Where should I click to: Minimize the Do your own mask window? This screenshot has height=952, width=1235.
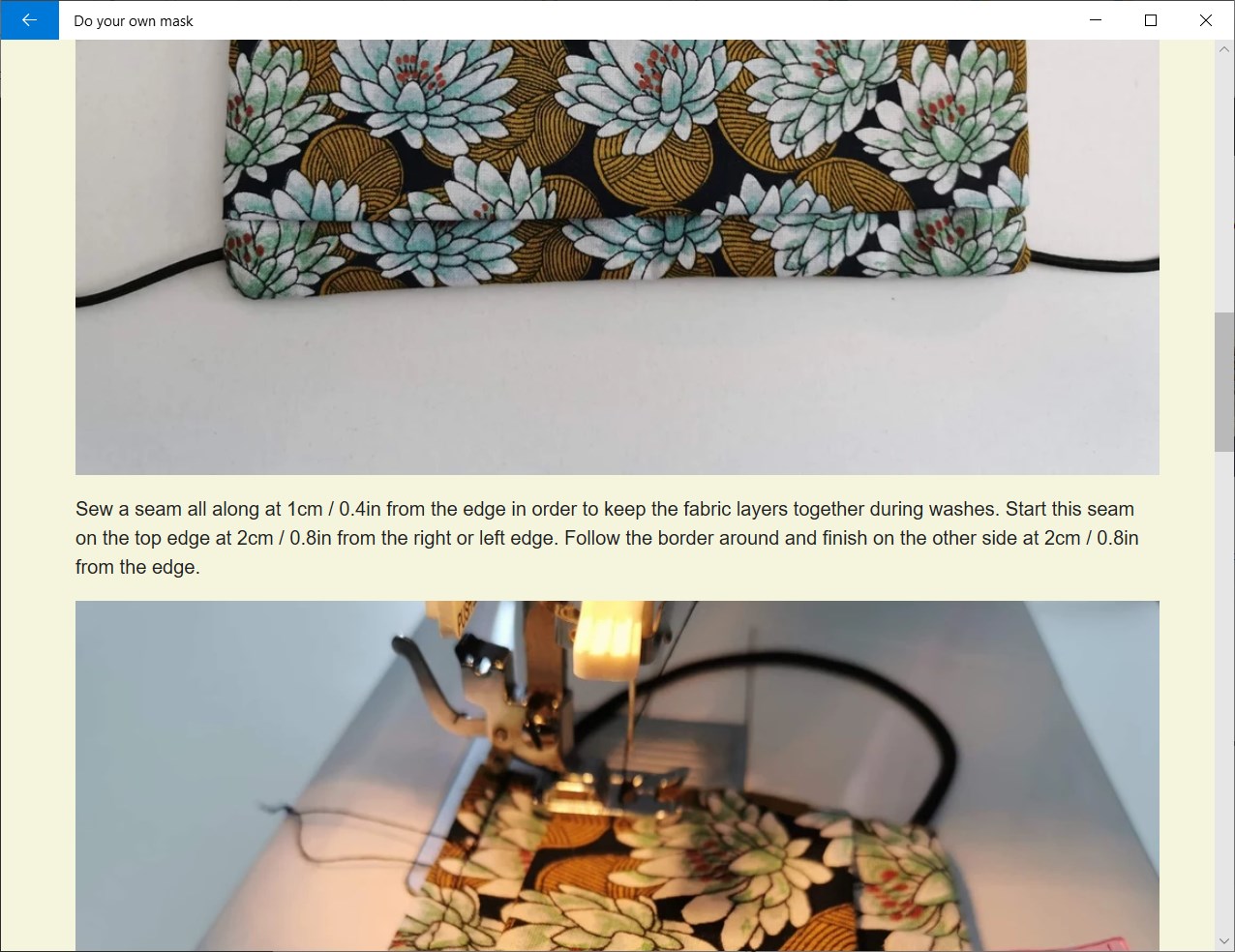coord(1096,20)
